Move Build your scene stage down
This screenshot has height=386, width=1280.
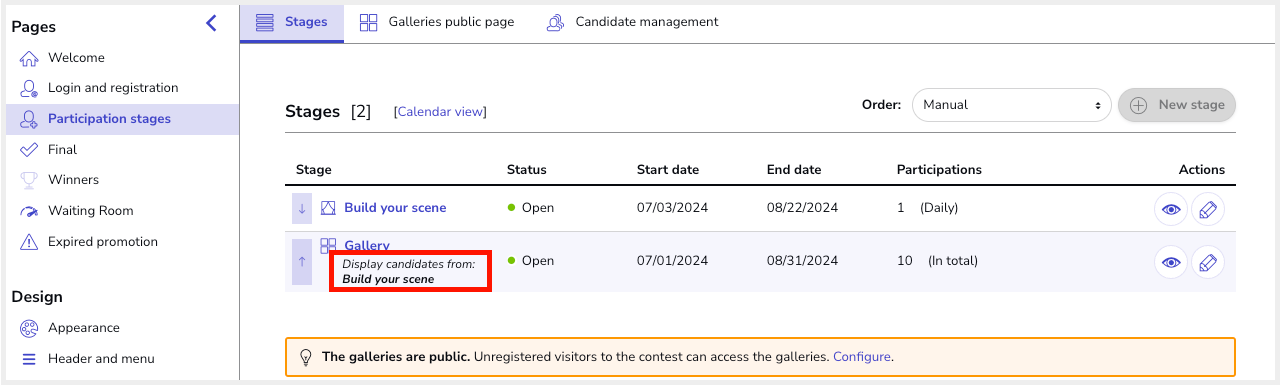tap(302, 208)
